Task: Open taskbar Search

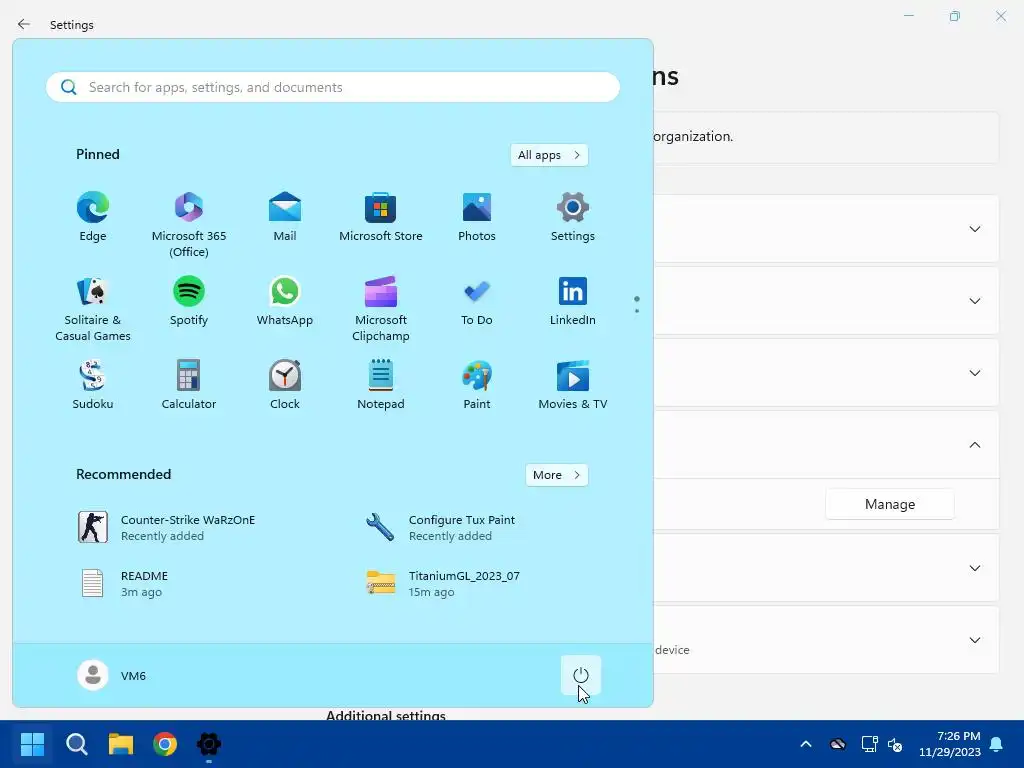Action: click(76, 744)
